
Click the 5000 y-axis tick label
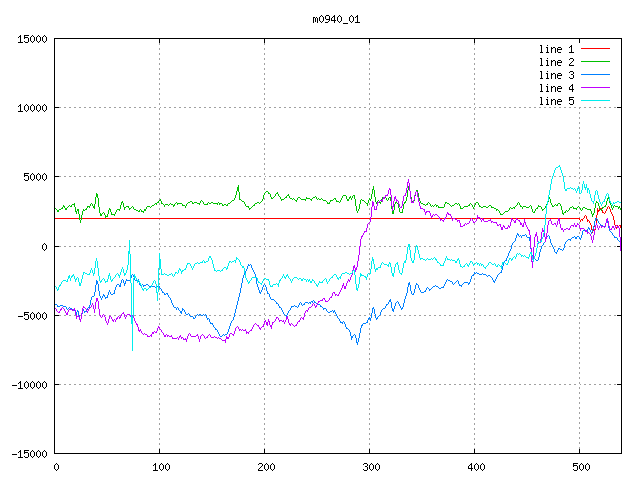click(x=35, y=177)
